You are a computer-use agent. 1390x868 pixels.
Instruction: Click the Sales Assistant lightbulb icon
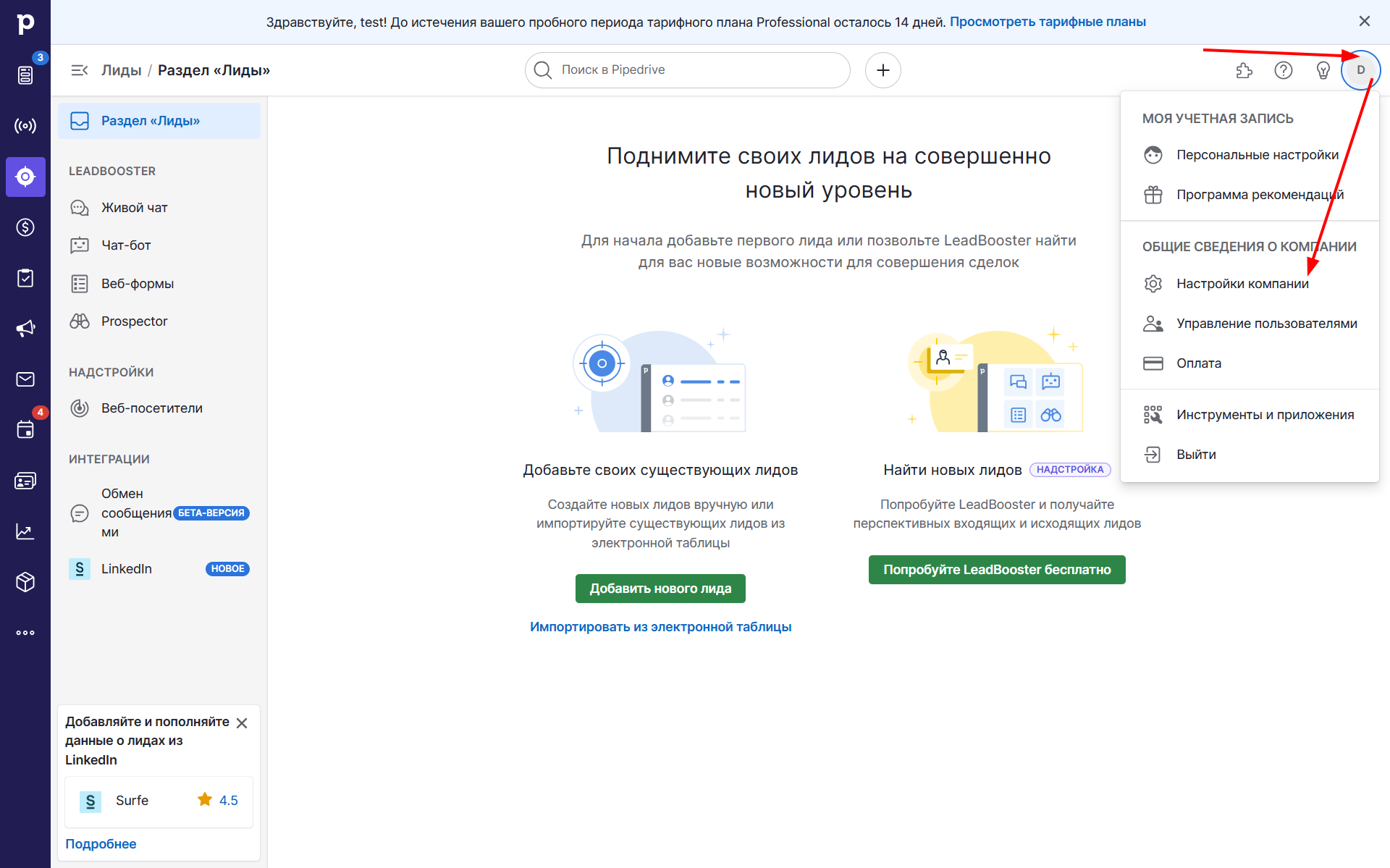[1323, 70]
